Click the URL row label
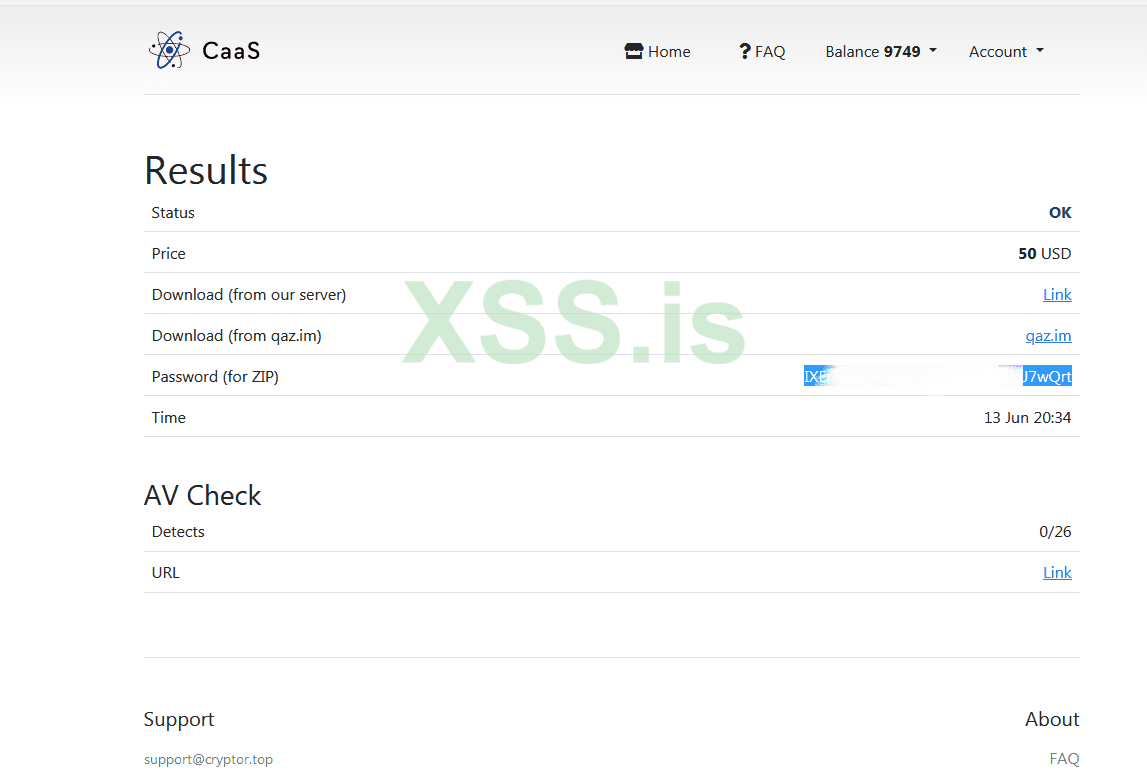 click(x=165, y=572)
